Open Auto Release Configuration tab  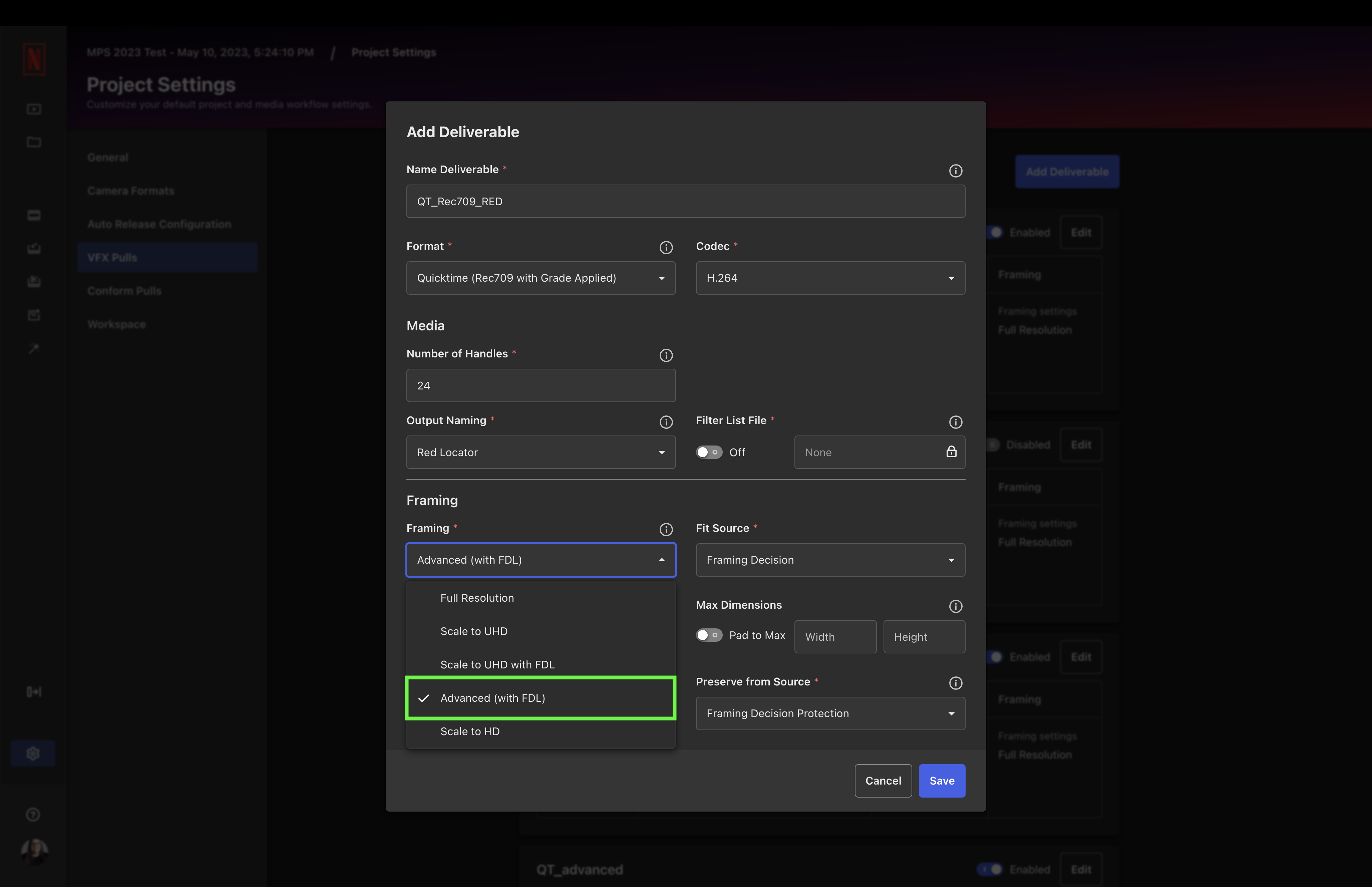click(167, 224)
